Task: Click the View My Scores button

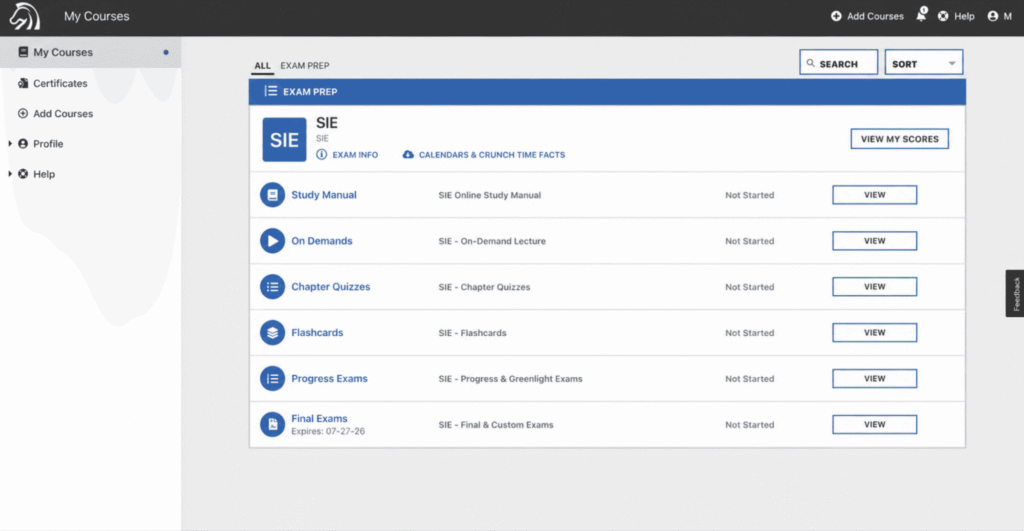Action: click(x=899, y=139)
